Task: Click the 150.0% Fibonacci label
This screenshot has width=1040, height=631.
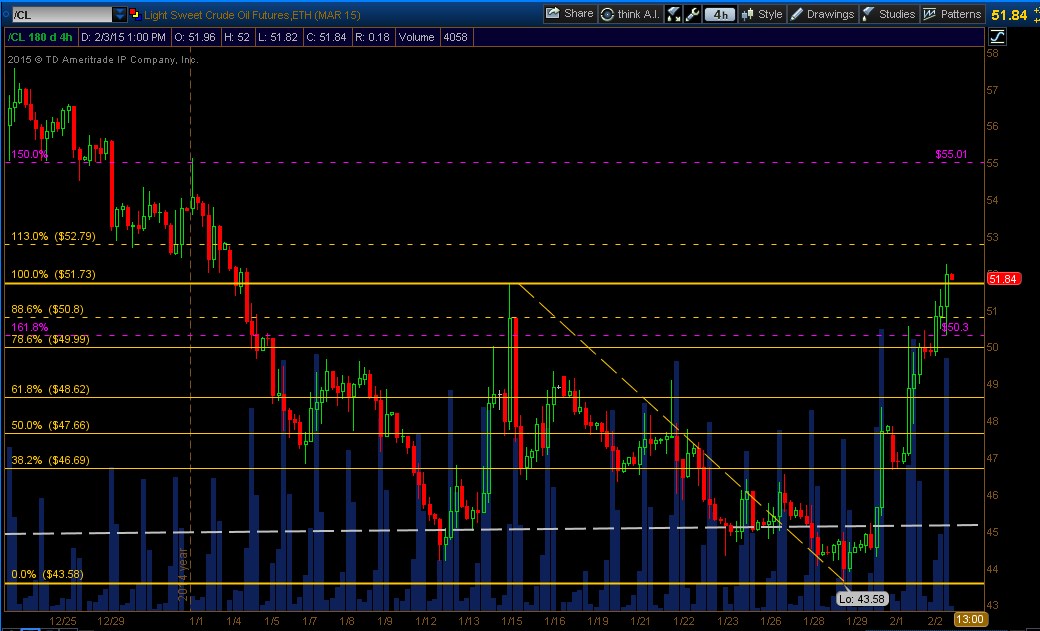Action: point(29,155)
